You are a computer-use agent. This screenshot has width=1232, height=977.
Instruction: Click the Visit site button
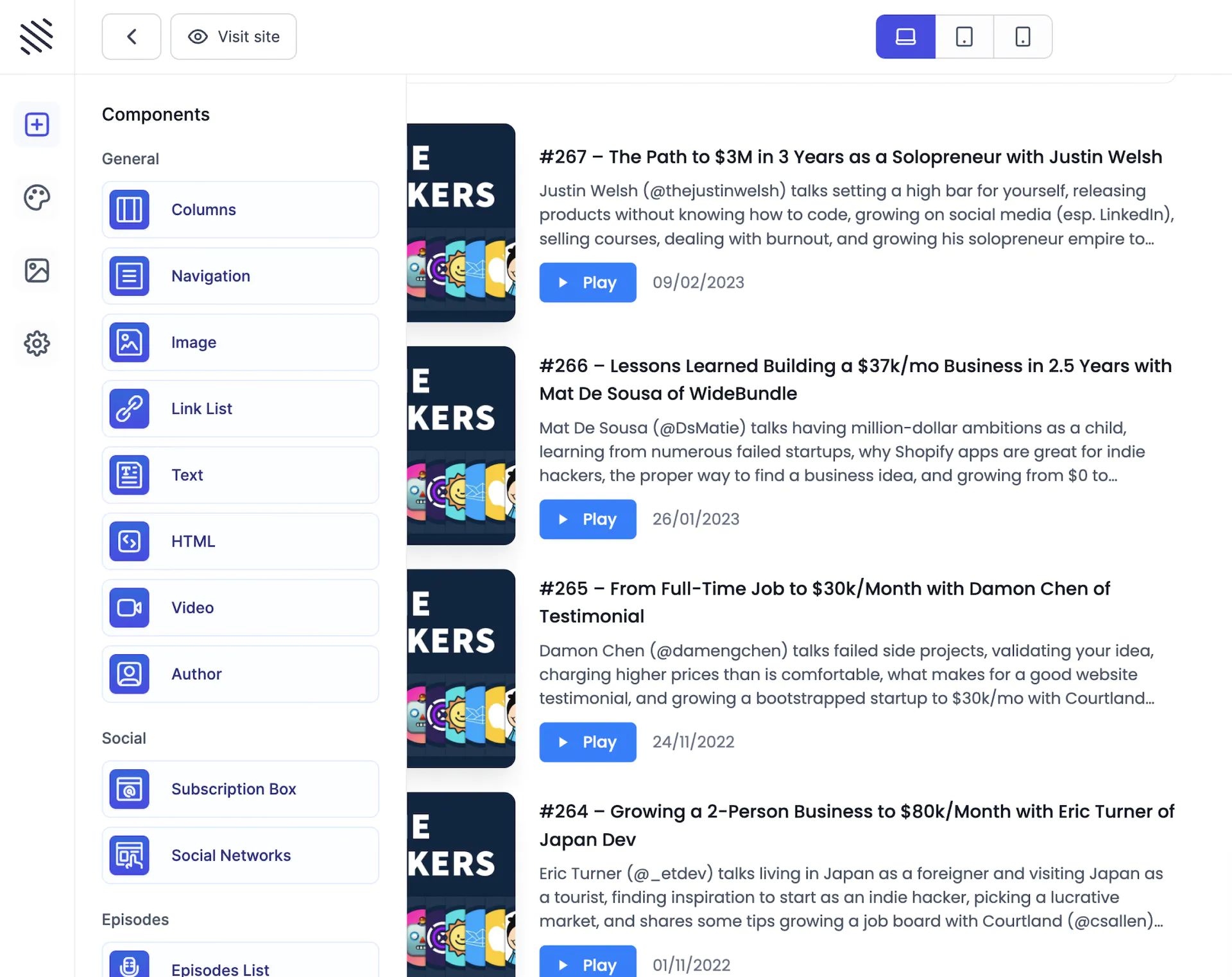pos(234,37)
